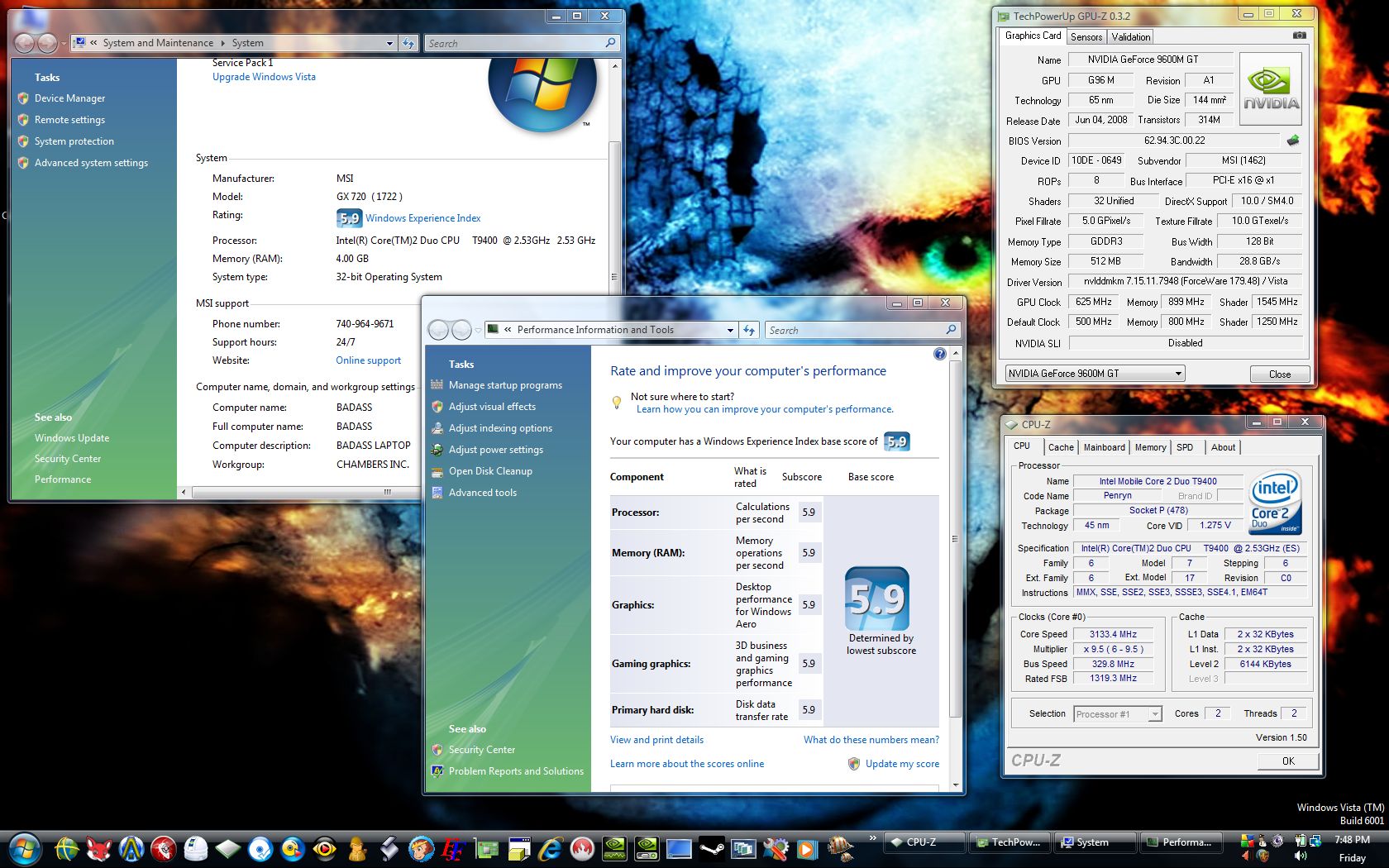This screenshot has height=868, width=1389.
Task: Switch to TechPowerUp taskbar button
Action: [x=1010, y=842]
